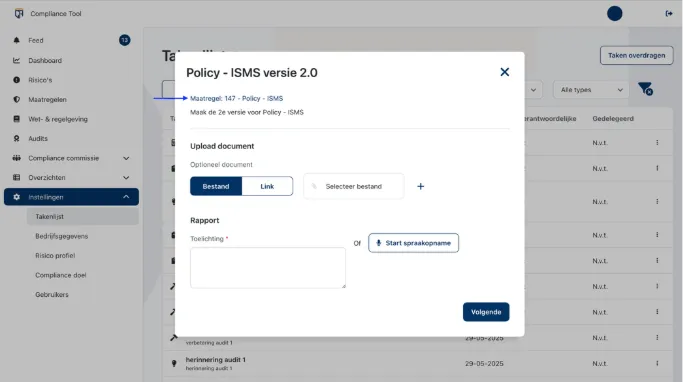Open row menu for herinnering audit 1

coord(657,363)
